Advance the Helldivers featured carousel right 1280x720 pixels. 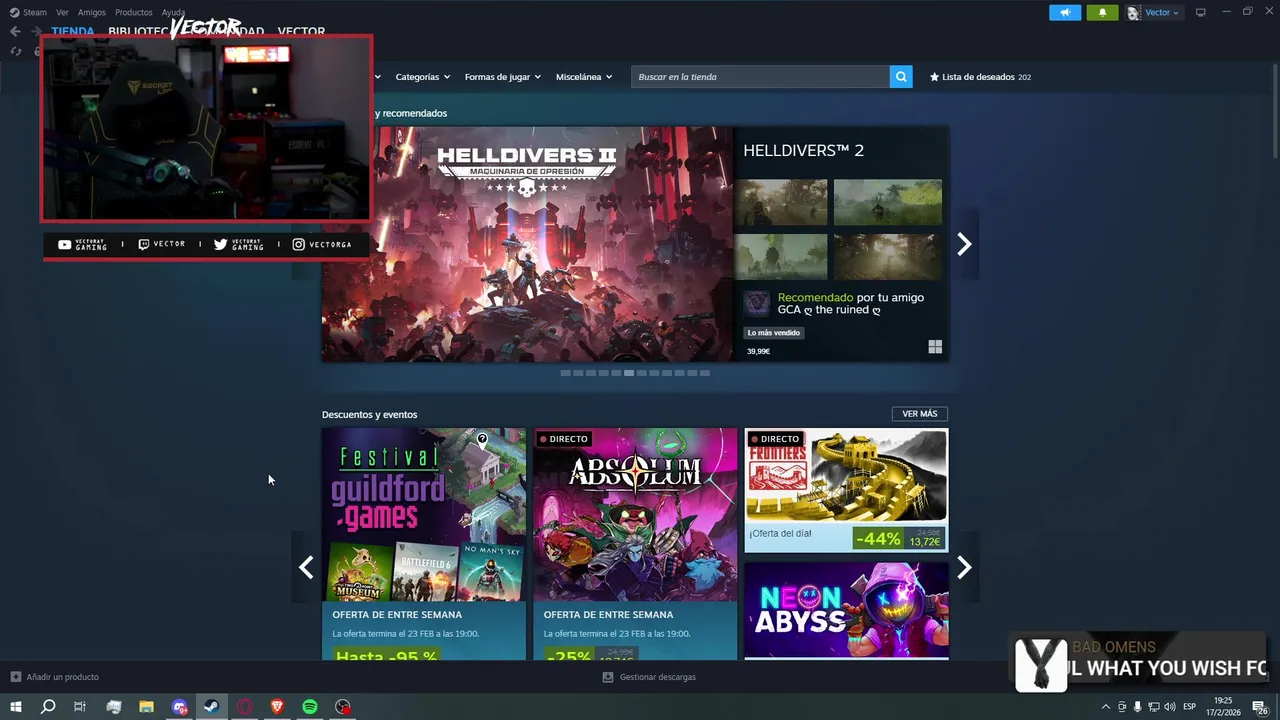pos(964,244)
